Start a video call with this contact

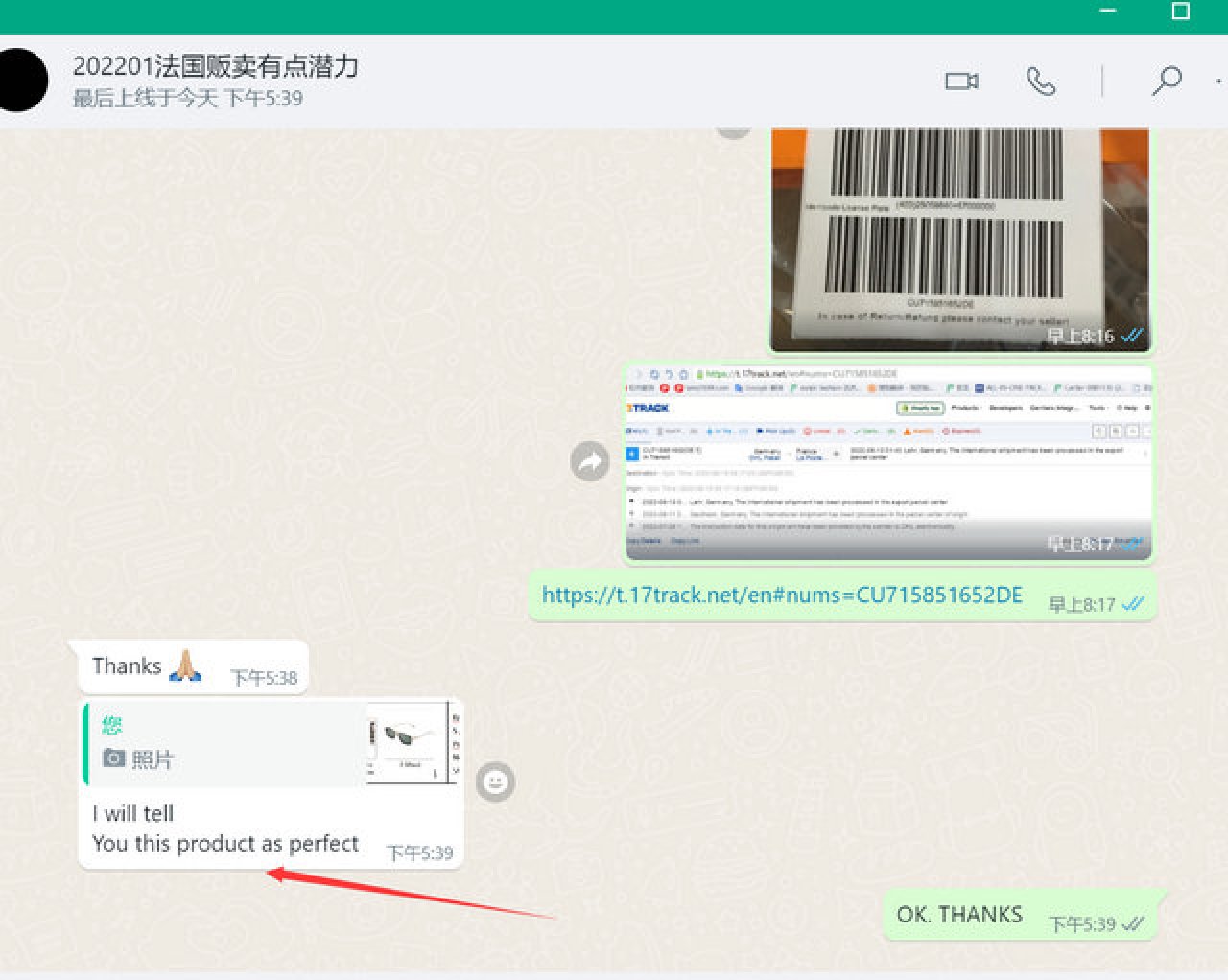click(x=961, y=81)
